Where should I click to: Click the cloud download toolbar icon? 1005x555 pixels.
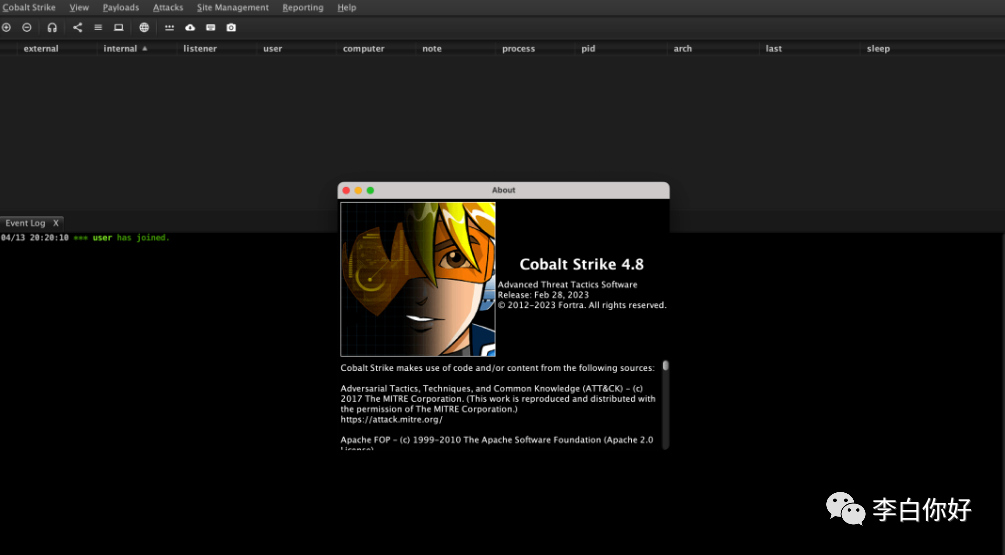[190, 28]
